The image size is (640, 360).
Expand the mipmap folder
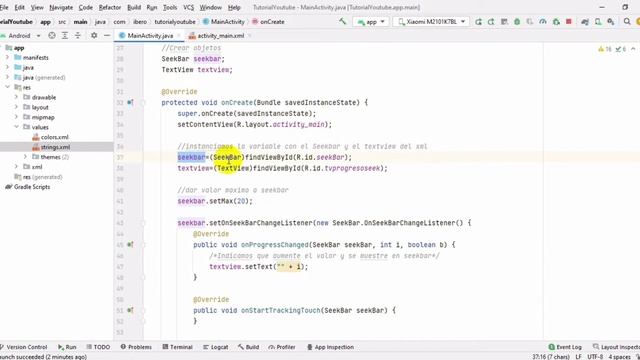click(x=16, y=117)
